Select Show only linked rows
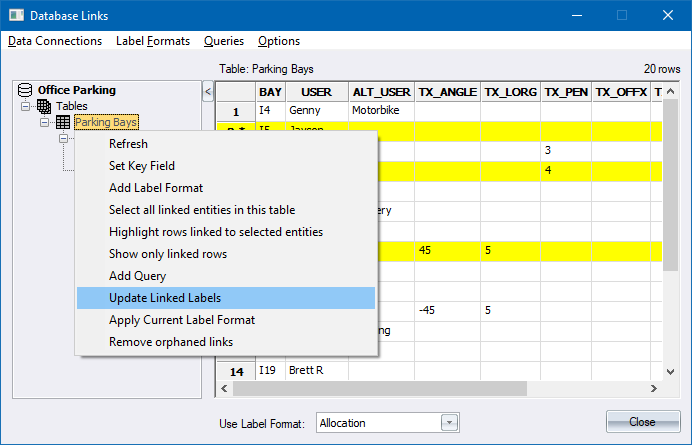This screenshot has height=445, width=692. coord(168,254)
